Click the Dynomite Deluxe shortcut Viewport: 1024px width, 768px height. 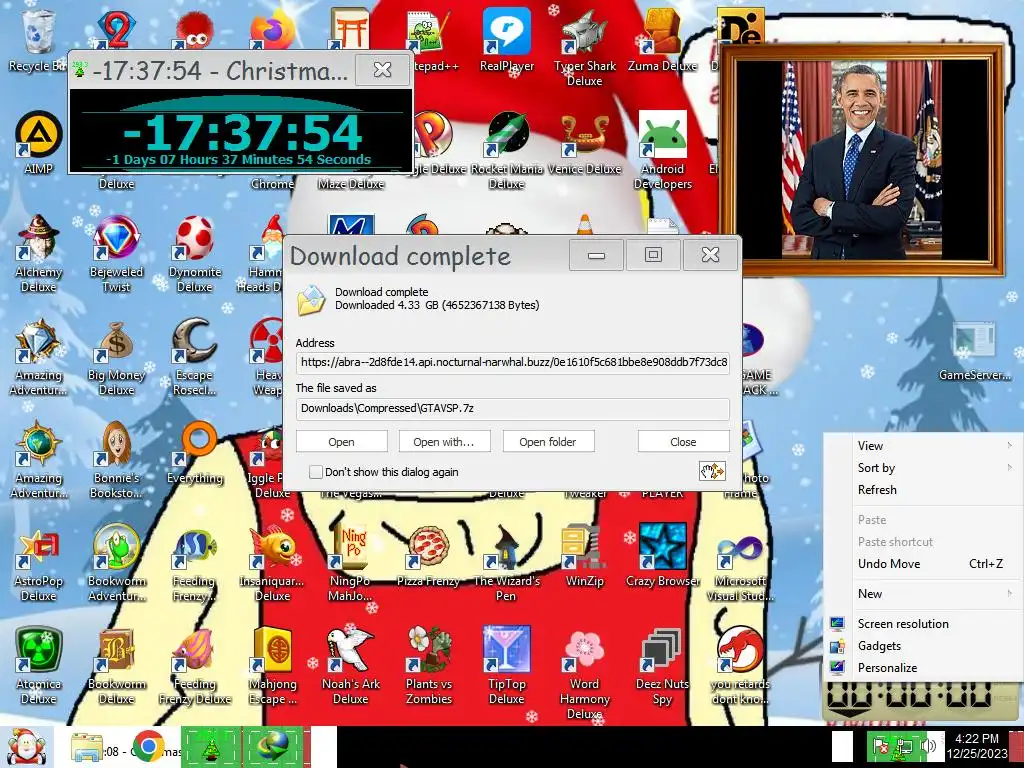(195, 253)
